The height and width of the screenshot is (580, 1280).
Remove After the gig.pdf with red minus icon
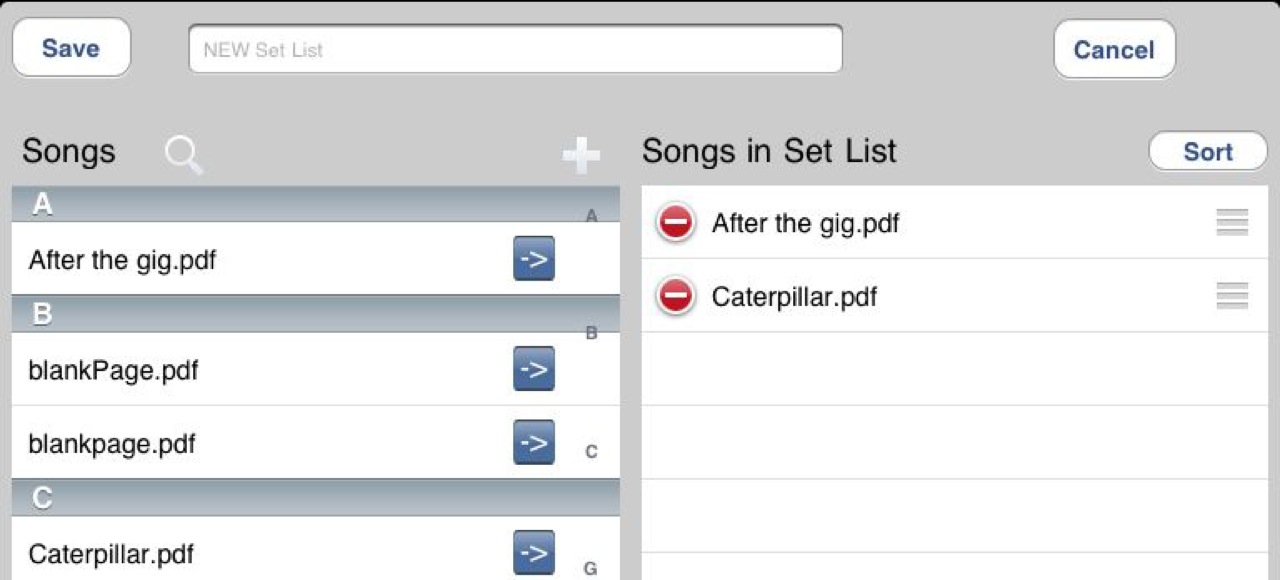676,222
